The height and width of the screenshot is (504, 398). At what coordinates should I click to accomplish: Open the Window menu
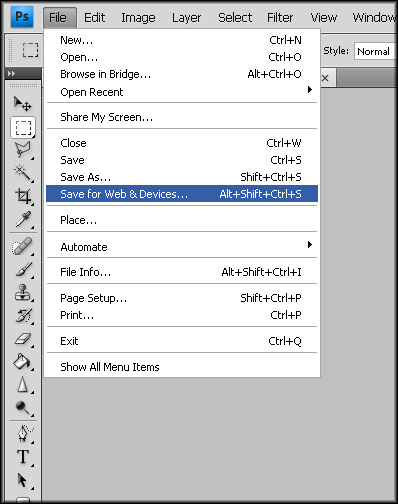[375, 18]
